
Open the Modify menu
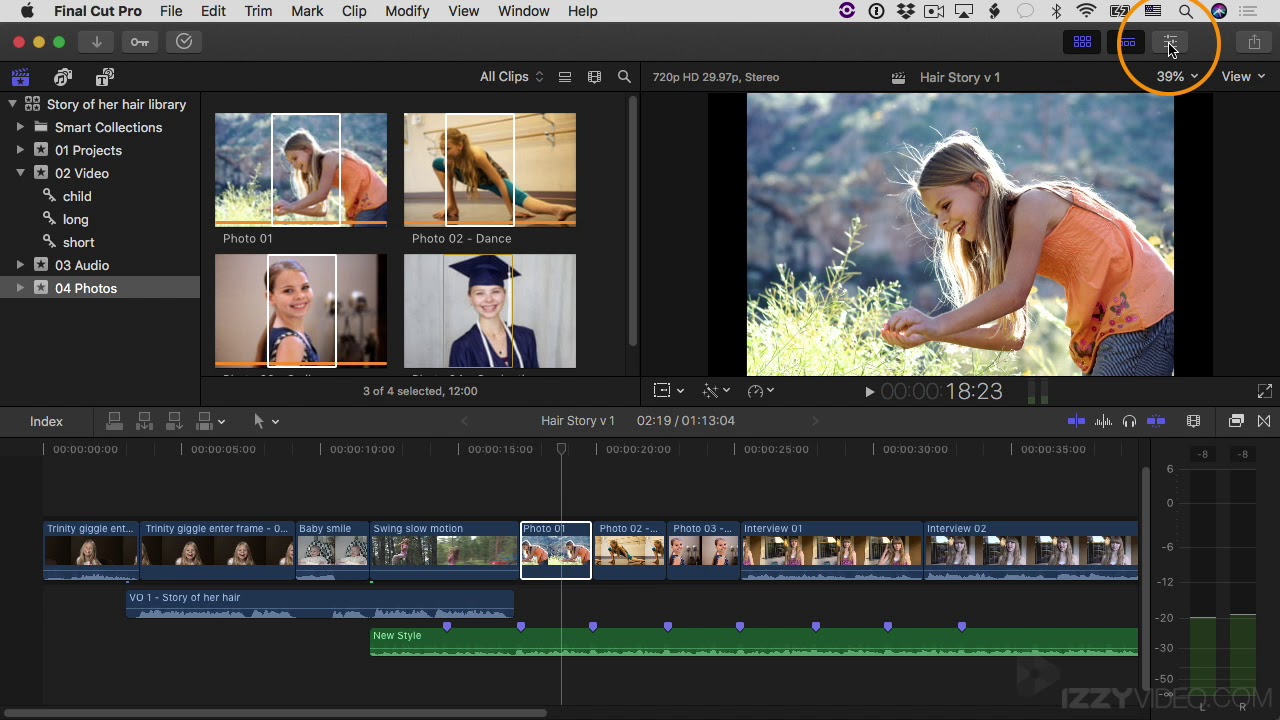407,11
